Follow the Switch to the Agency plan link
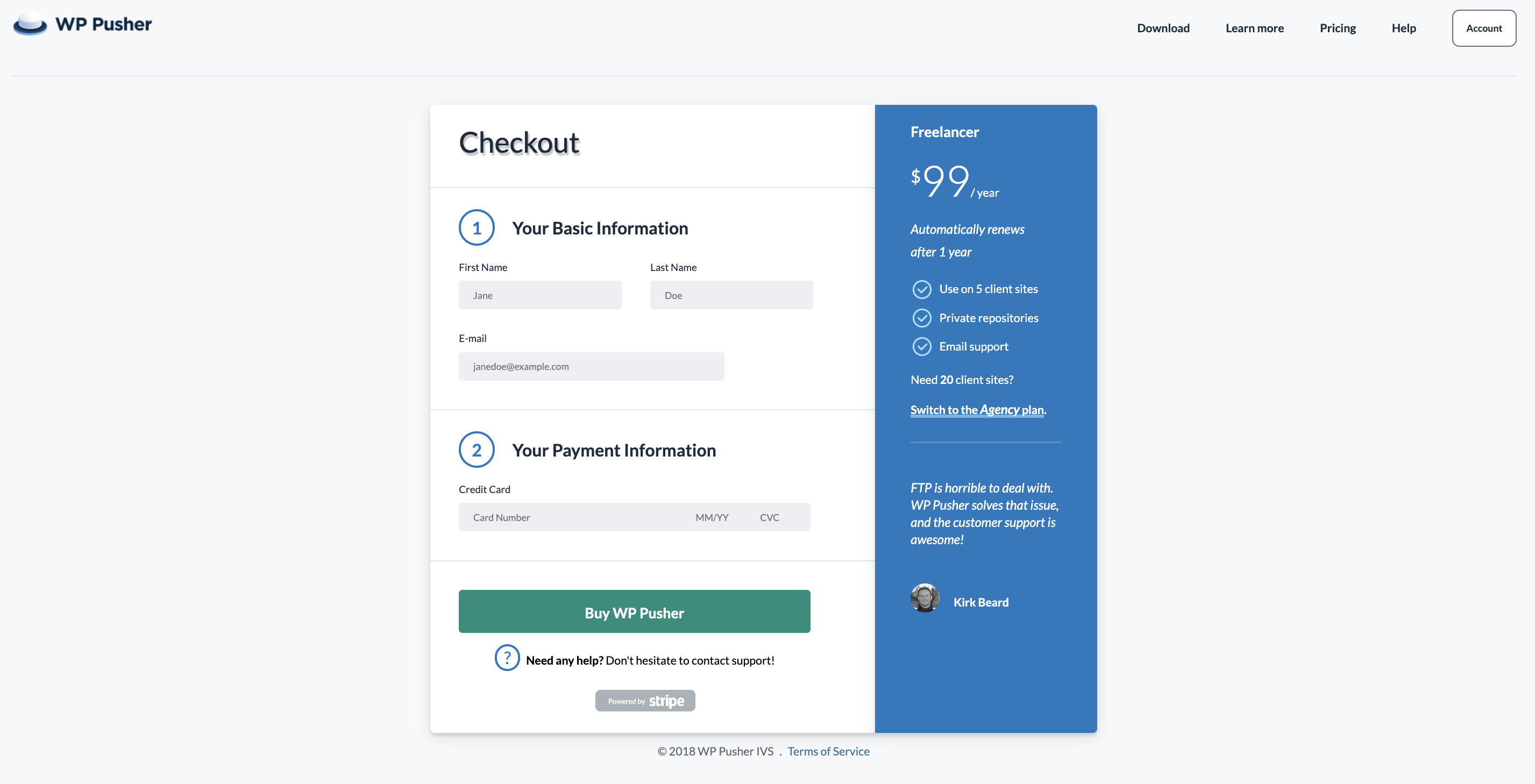This screenshot has height=784, width=1535. pos(977,410)
